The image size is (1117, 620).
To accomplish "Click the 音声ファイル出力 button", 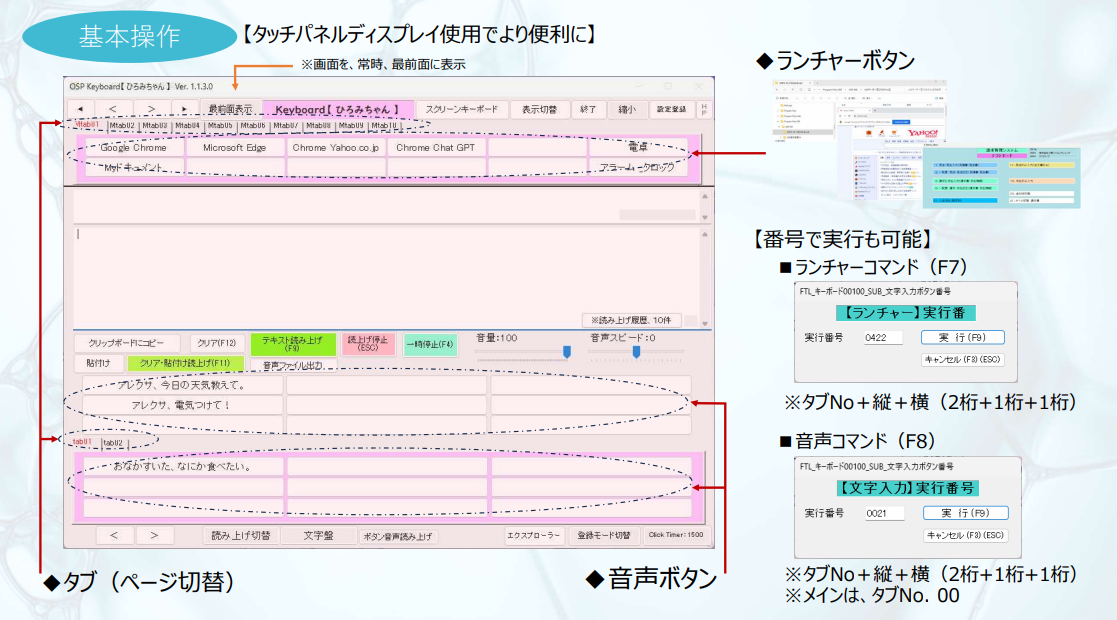I will point(293,366).
